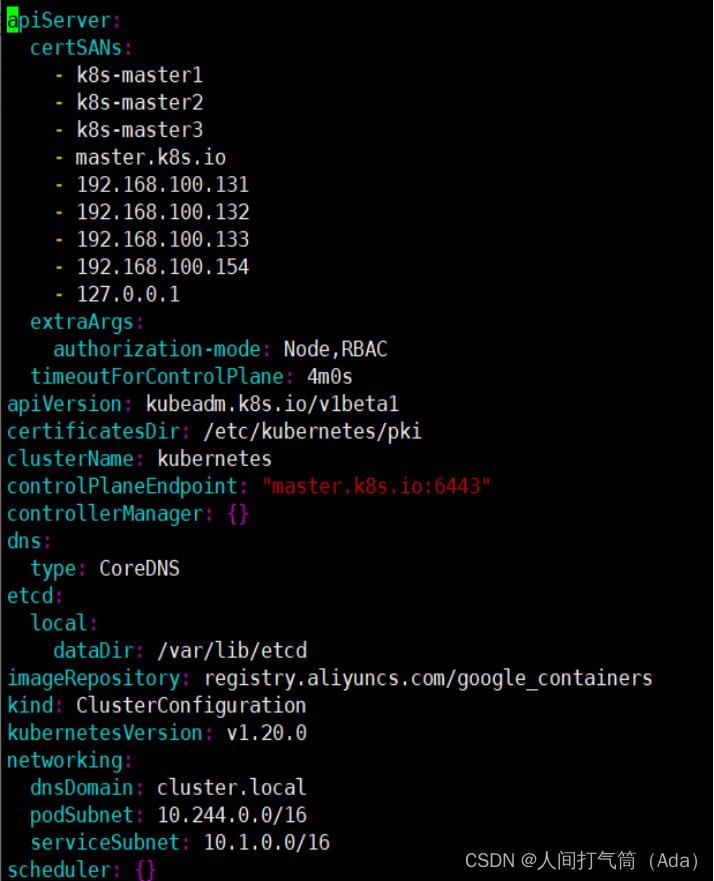Click the CSDN author watermark text
Screen dimensions: 714x881
[x=582, y=860]
